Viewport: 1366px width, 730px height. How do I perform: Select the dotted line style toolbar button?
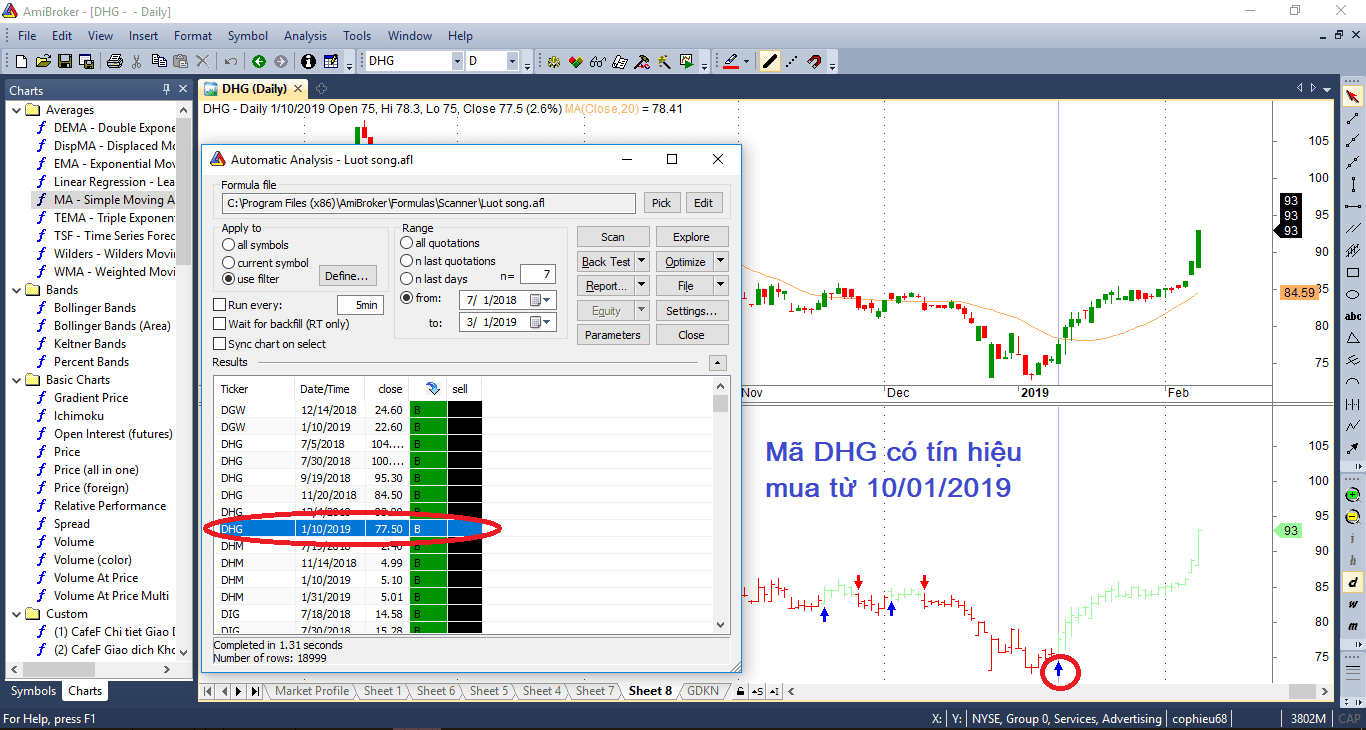point(792,61)
